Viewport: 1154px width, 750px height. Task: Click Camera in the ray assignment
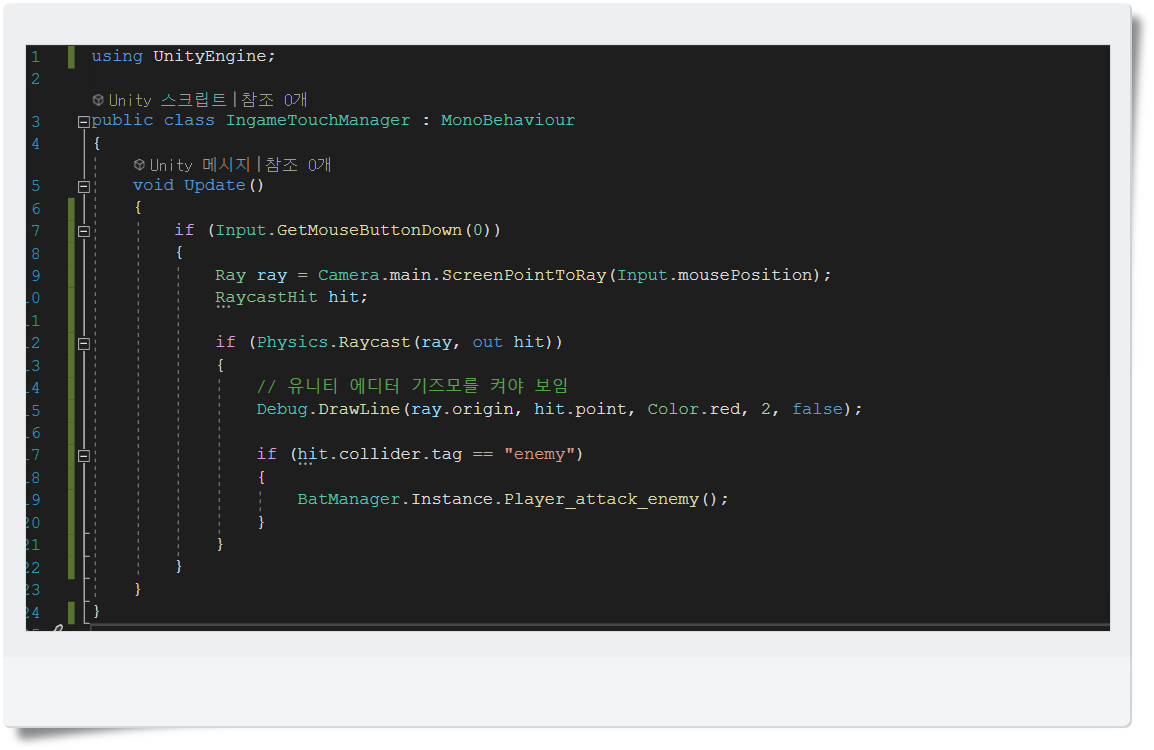pyautogui.click(x=348, y=275)
